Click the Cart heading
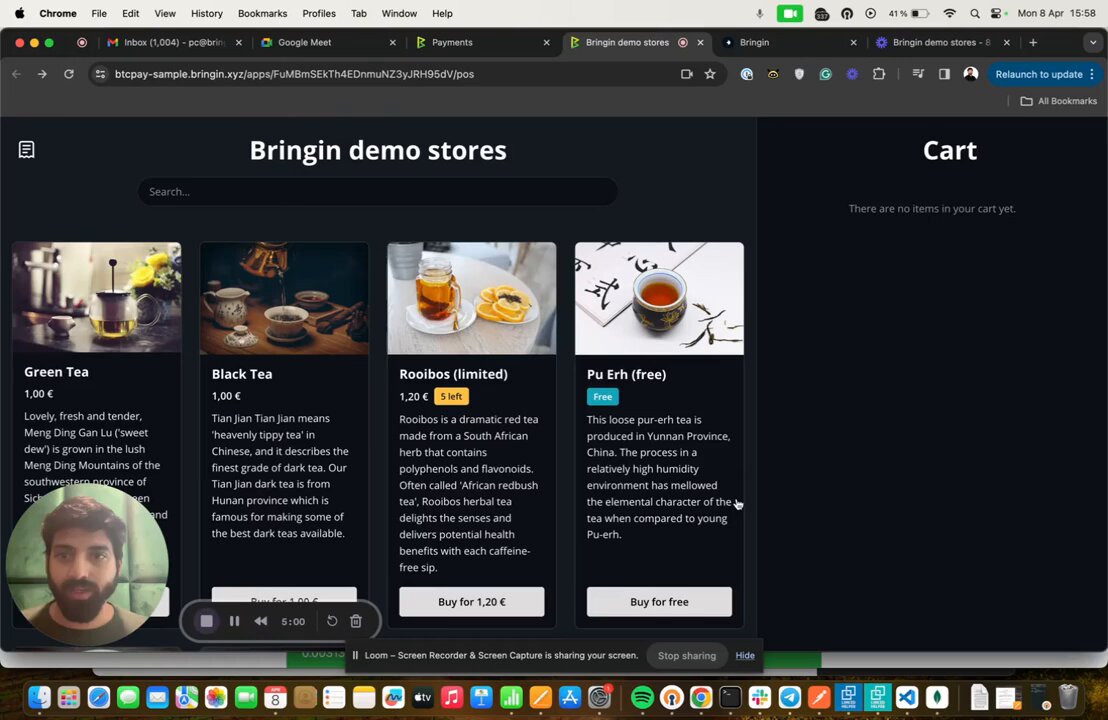This screenshot has height=720, width=1108. pyautogui.click(x=950, y=150)
